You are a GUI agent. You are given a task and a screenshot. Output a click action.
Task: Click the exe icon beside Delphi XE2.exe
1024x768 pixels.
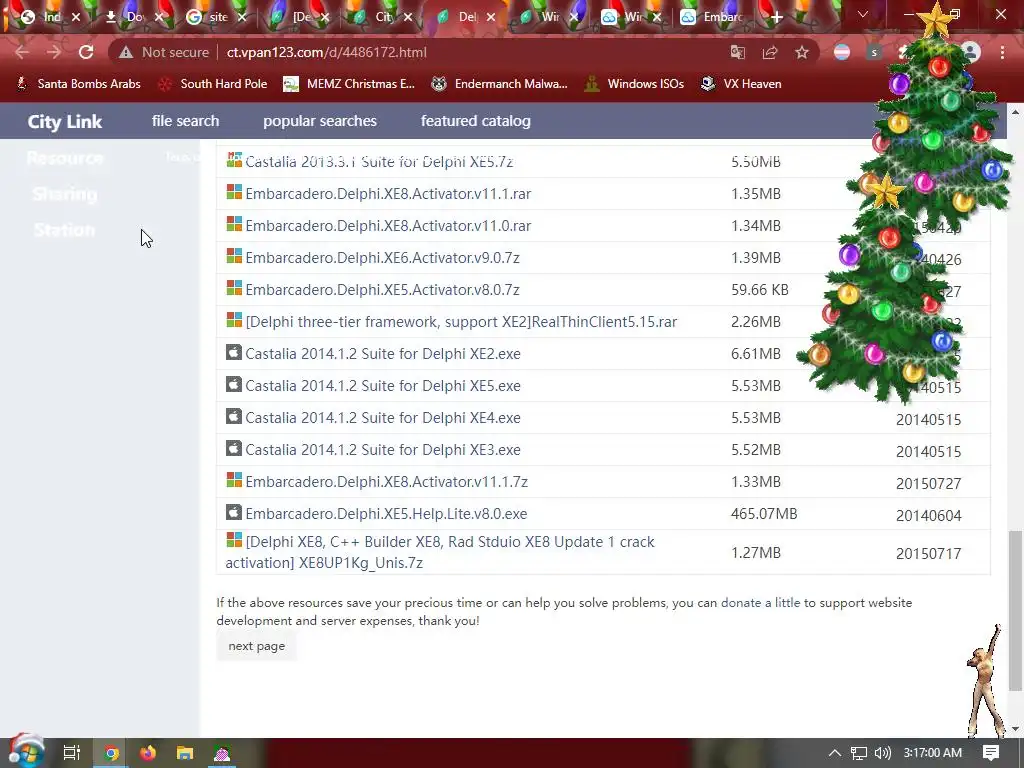pyautogui.click(x=234, y=353)
